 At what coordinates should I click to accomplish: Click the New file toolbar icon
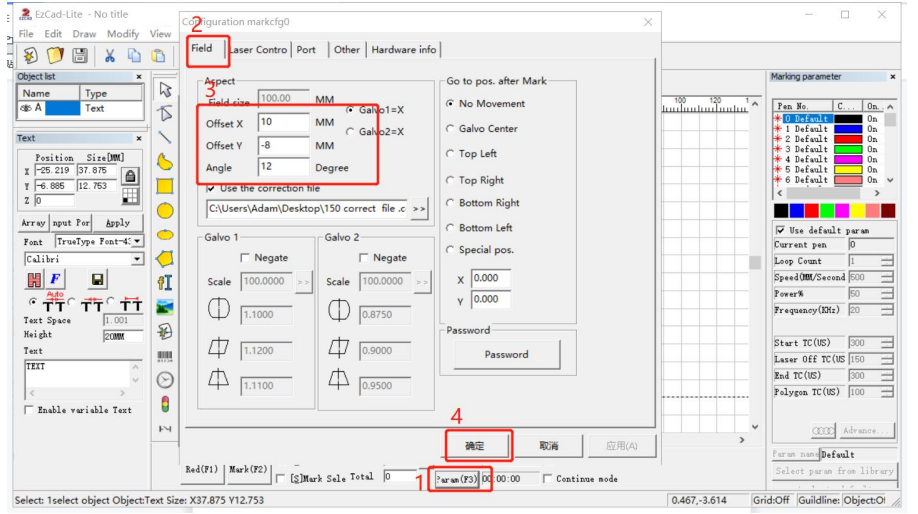(x=30, y=56)
